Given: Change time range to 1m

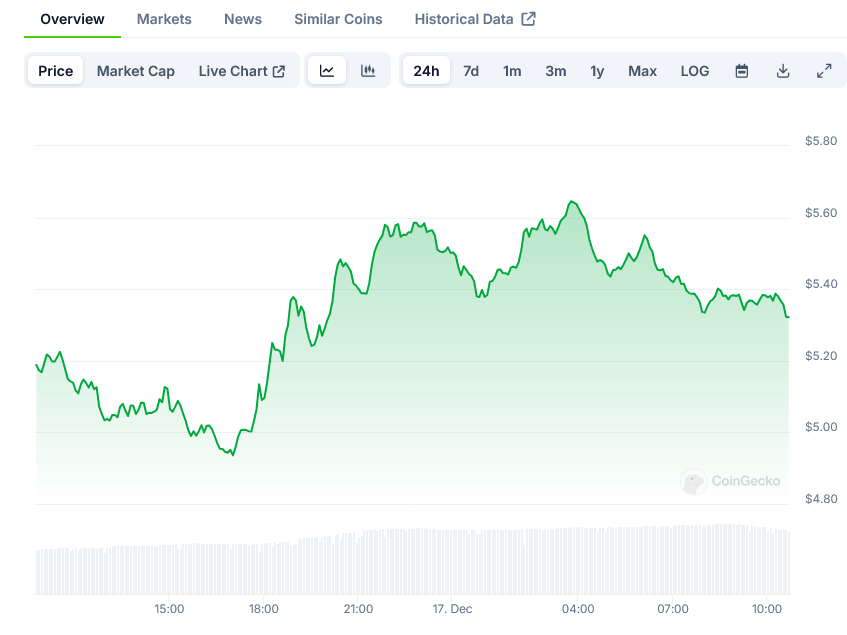Looking at the screenshot, I should 512,71.
